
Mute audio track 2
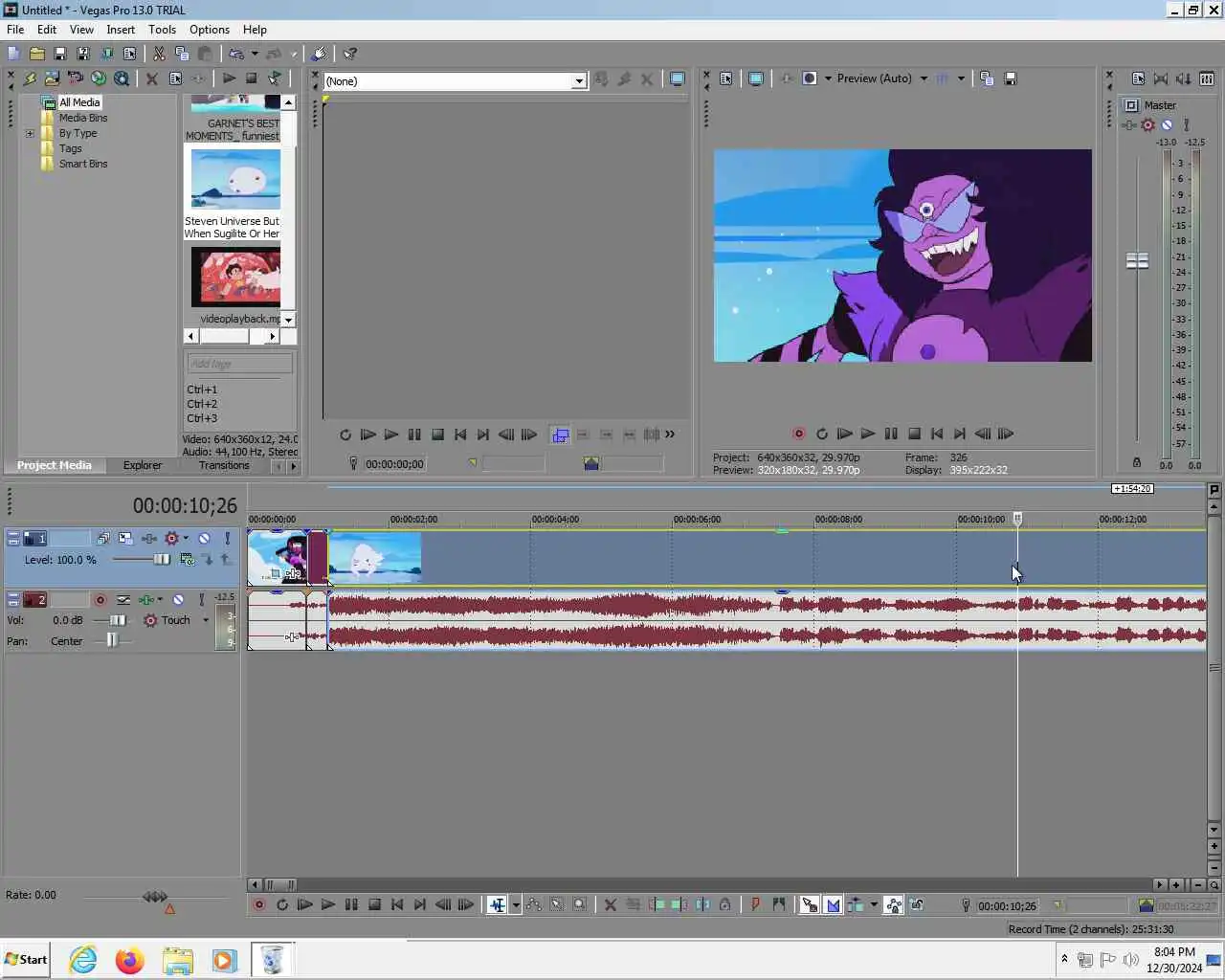pos(178,600)
